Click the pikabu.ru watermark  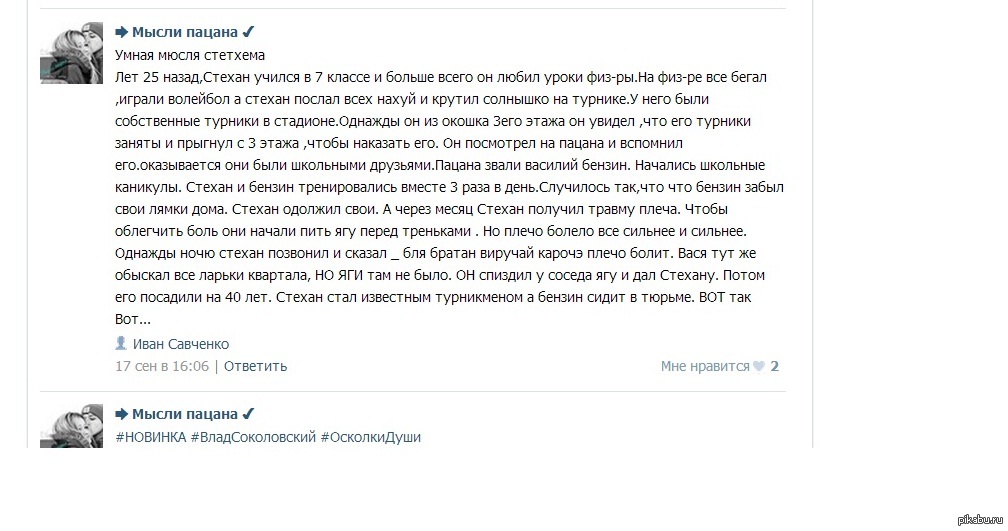tap(978, 518)
